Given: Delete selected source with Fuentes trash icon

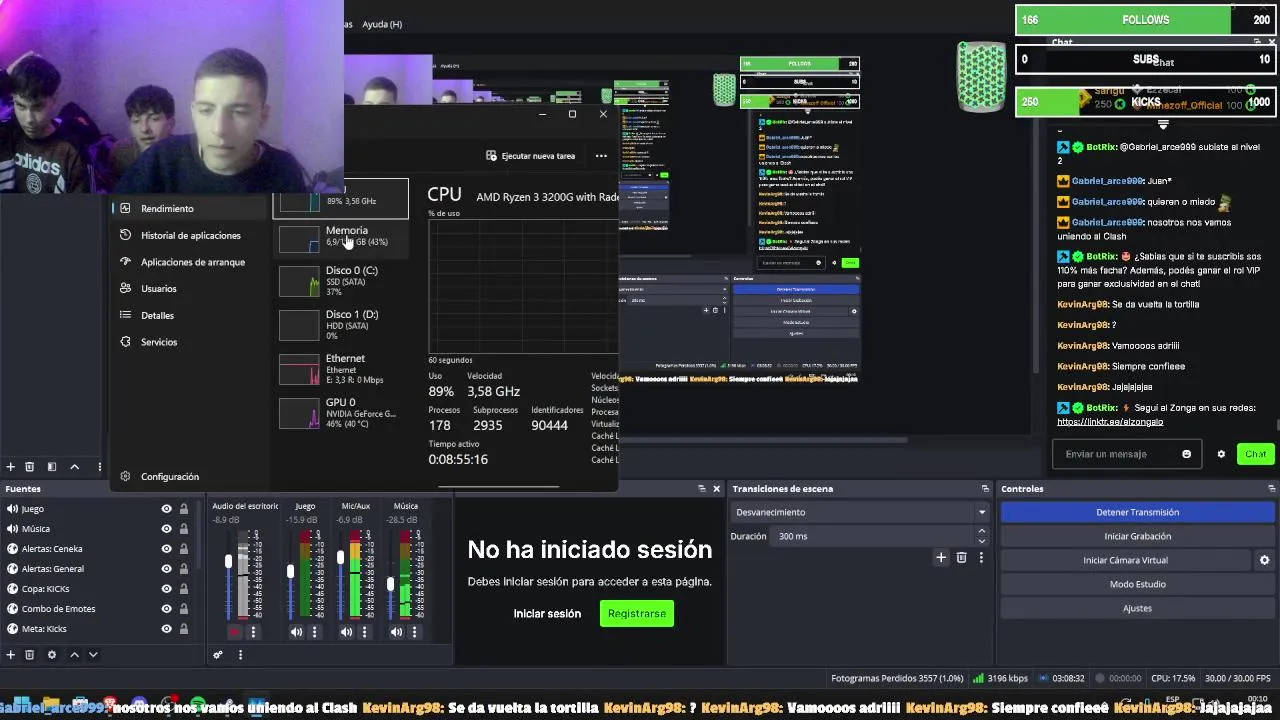Looking at the screenshot, I should pos(30,655).
